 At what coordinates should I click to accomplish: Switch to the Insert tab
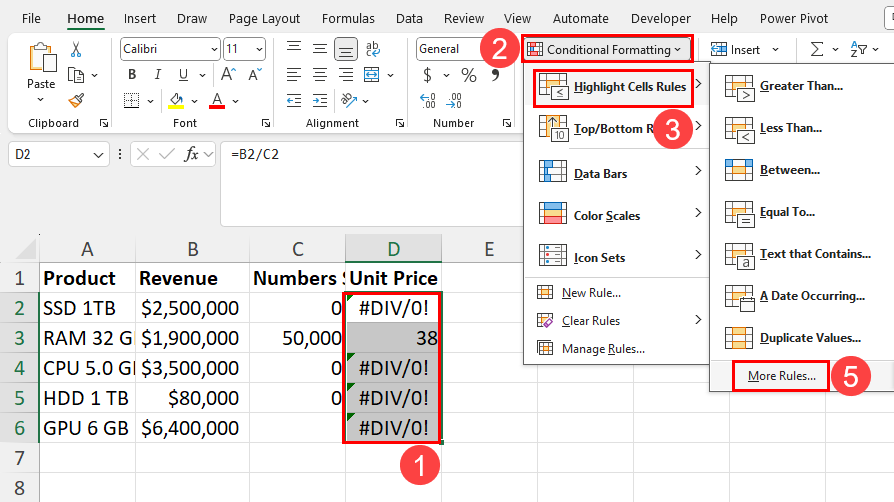click(140, 19)
